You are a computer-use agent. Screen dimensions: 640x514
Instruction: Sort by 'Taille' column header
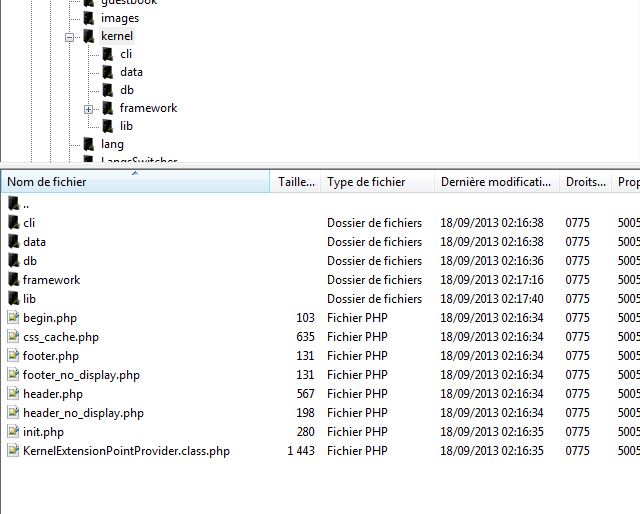[295, 182]
